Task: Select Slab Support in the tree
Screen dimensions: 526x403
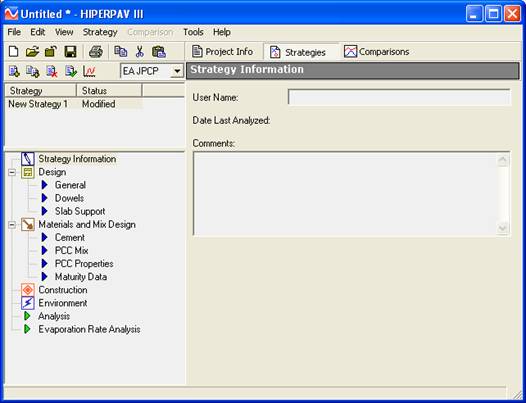Action: tap(80, 211)
